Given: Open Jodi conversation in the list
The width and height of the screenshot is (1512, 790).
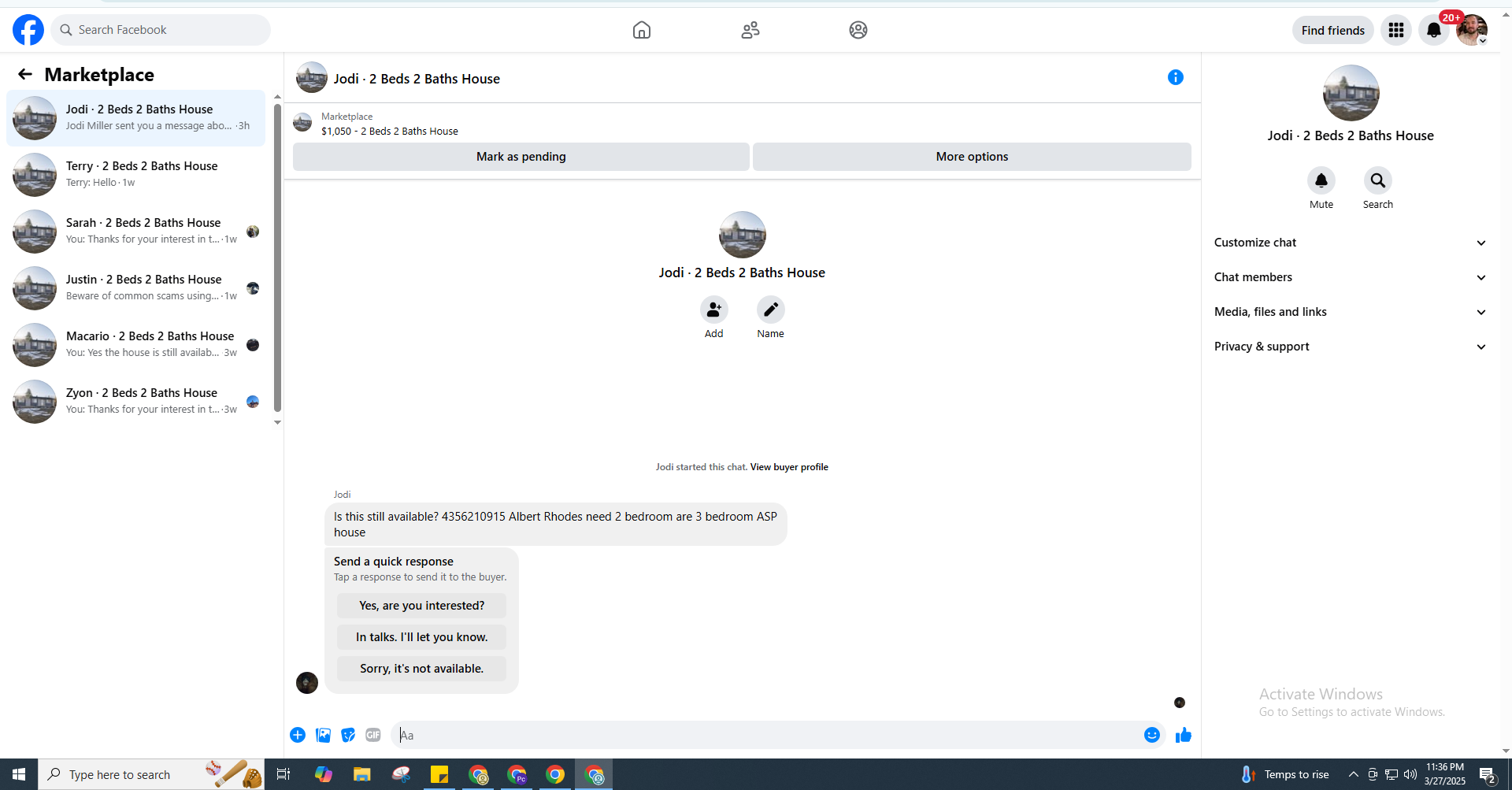Looking at the screenshot, I should point(136,118).
